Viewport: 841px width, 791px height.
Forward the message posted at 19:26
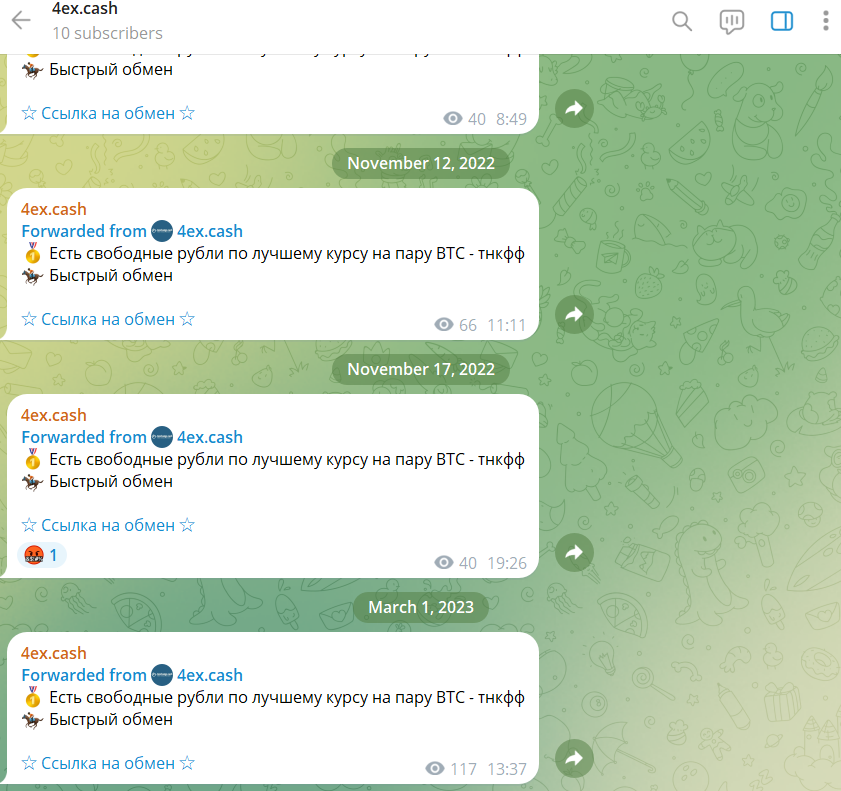[x=574, y=552]
